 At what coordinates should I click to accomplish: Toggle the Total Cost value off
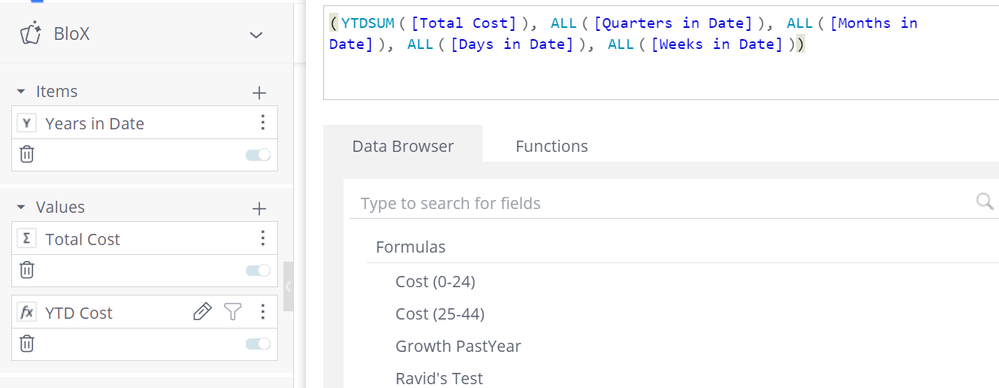(258, 271)
